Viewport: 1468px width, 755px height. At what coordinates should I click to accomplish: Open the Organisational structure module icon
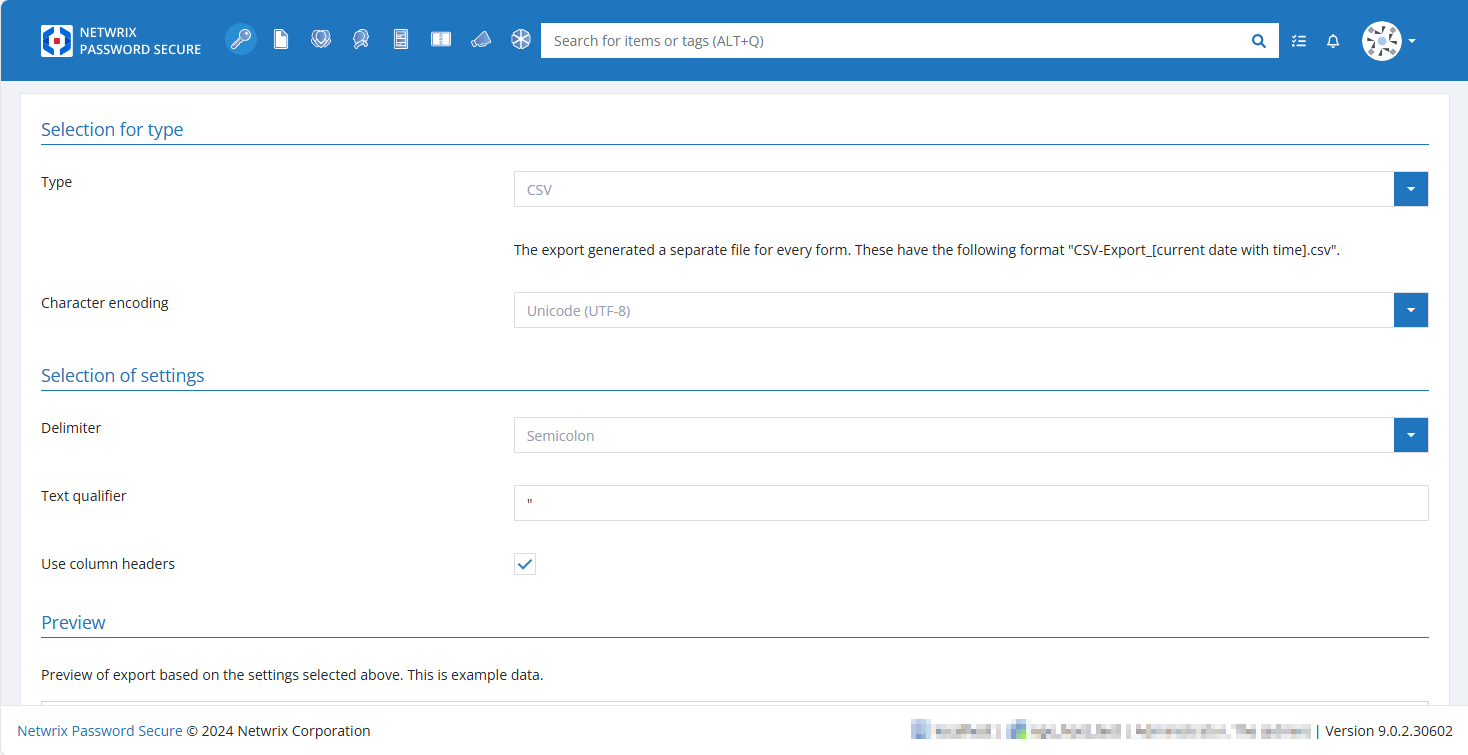pos(321,40)
